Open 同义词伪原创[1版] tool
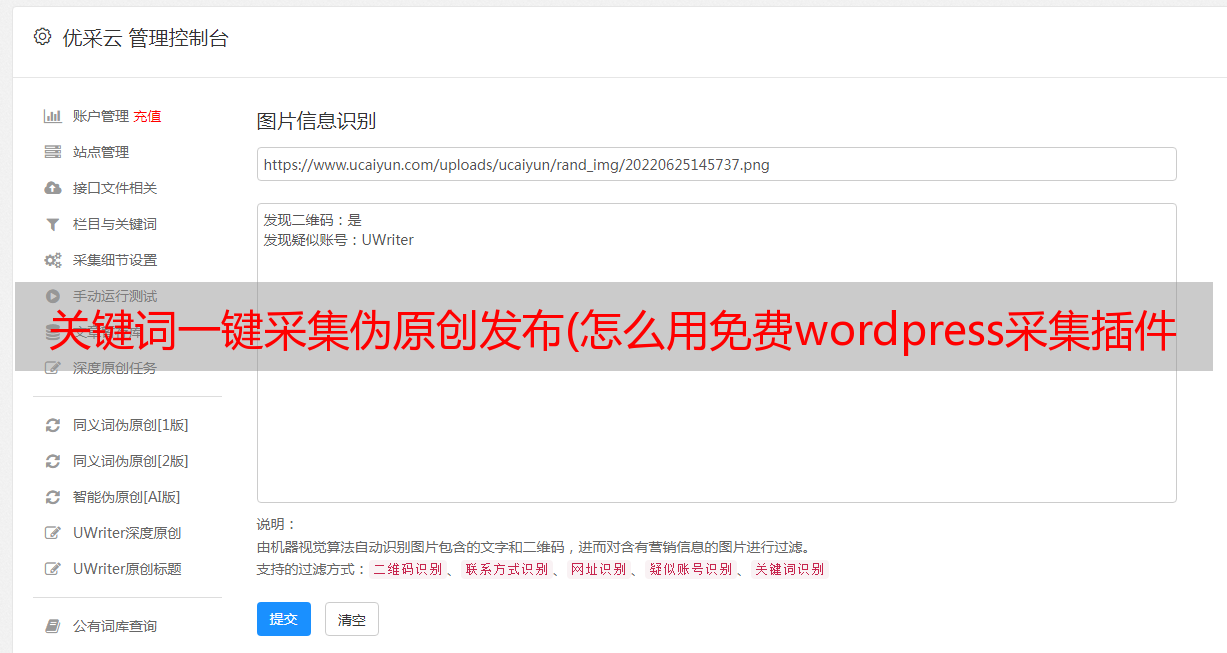The image size is (1227, 653). pos(131,425)
